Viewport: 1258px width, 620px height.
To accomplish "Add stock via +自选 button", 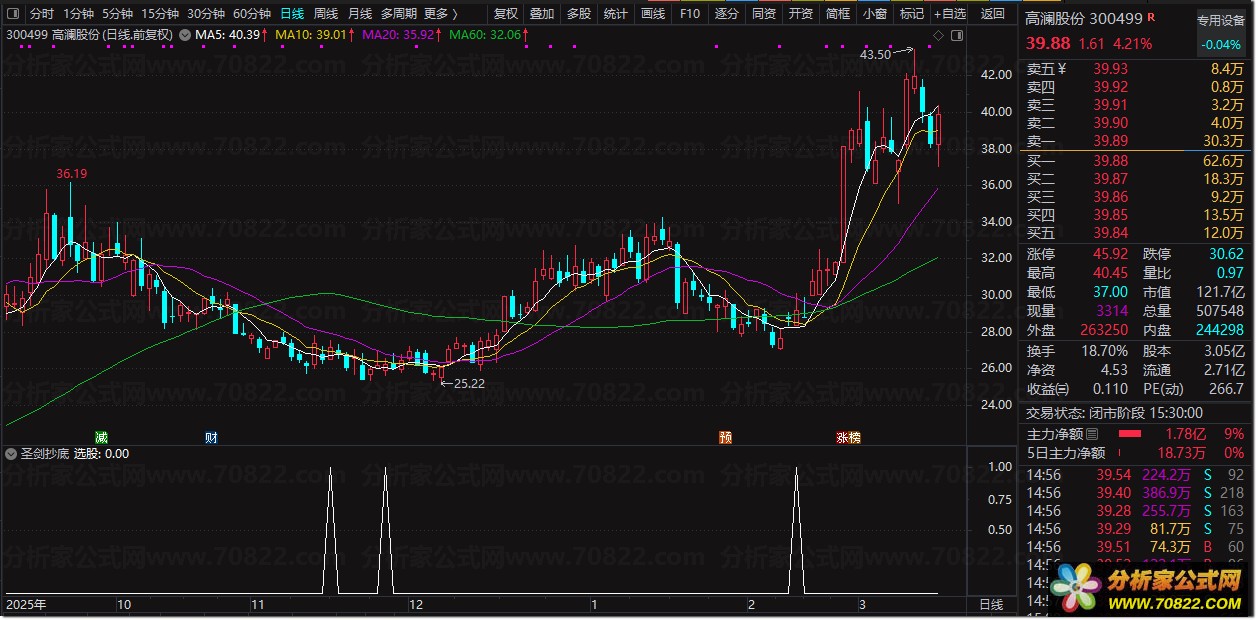I will coord(950,14).
